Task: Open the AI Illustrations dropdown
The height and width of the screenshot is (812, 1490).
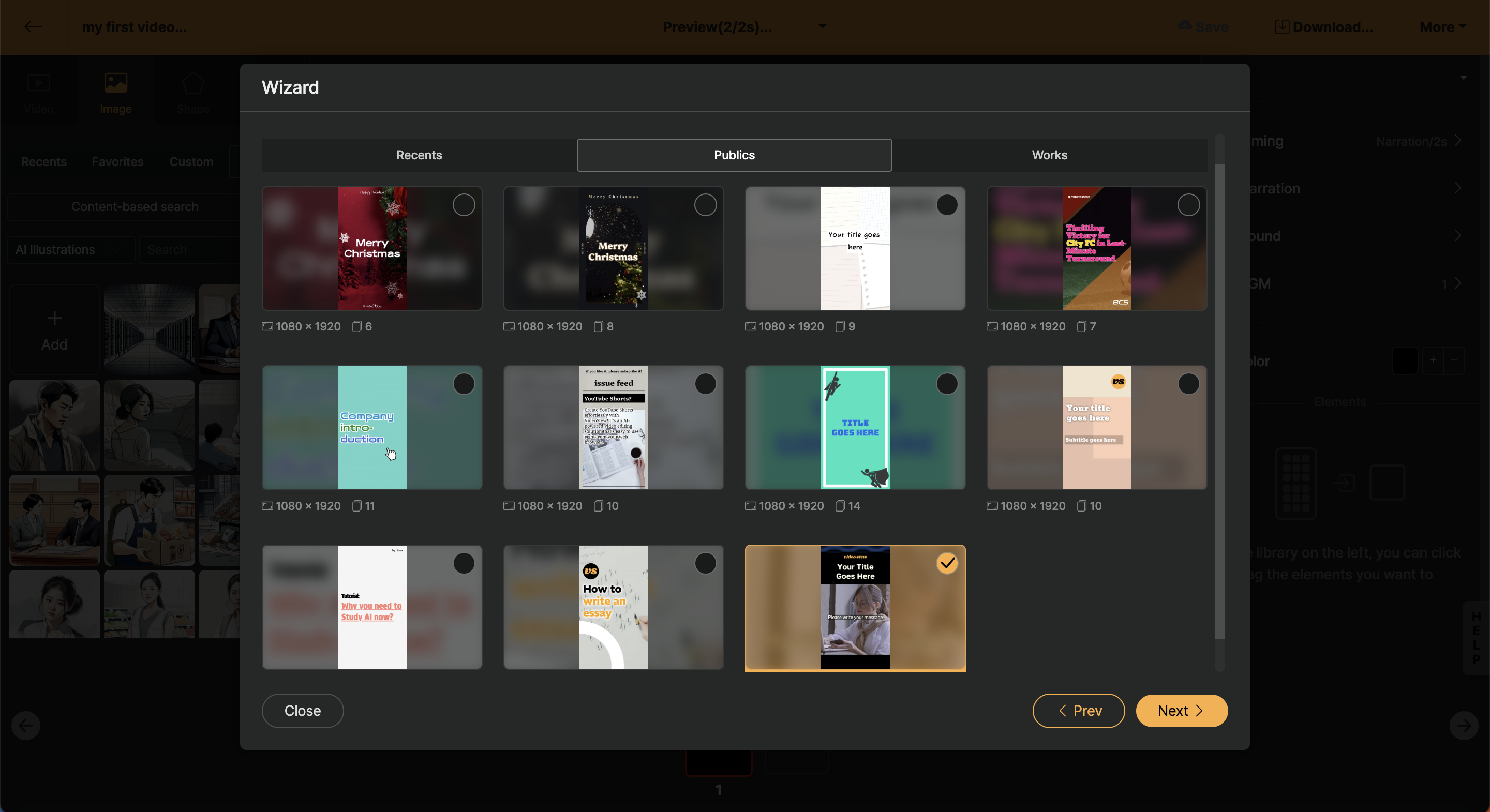Action: (69, 250)
